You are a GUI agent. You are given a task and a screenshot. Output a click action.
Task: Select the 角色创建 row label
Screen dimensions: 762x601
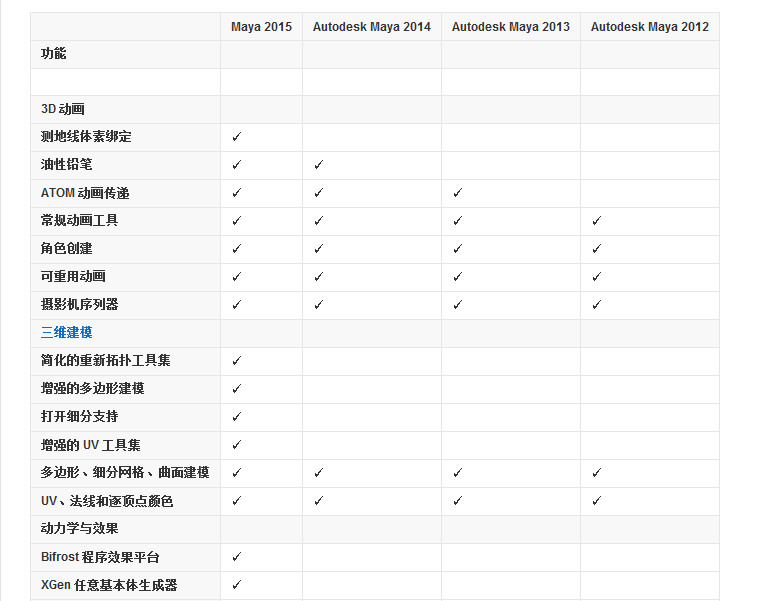[67, 249]
